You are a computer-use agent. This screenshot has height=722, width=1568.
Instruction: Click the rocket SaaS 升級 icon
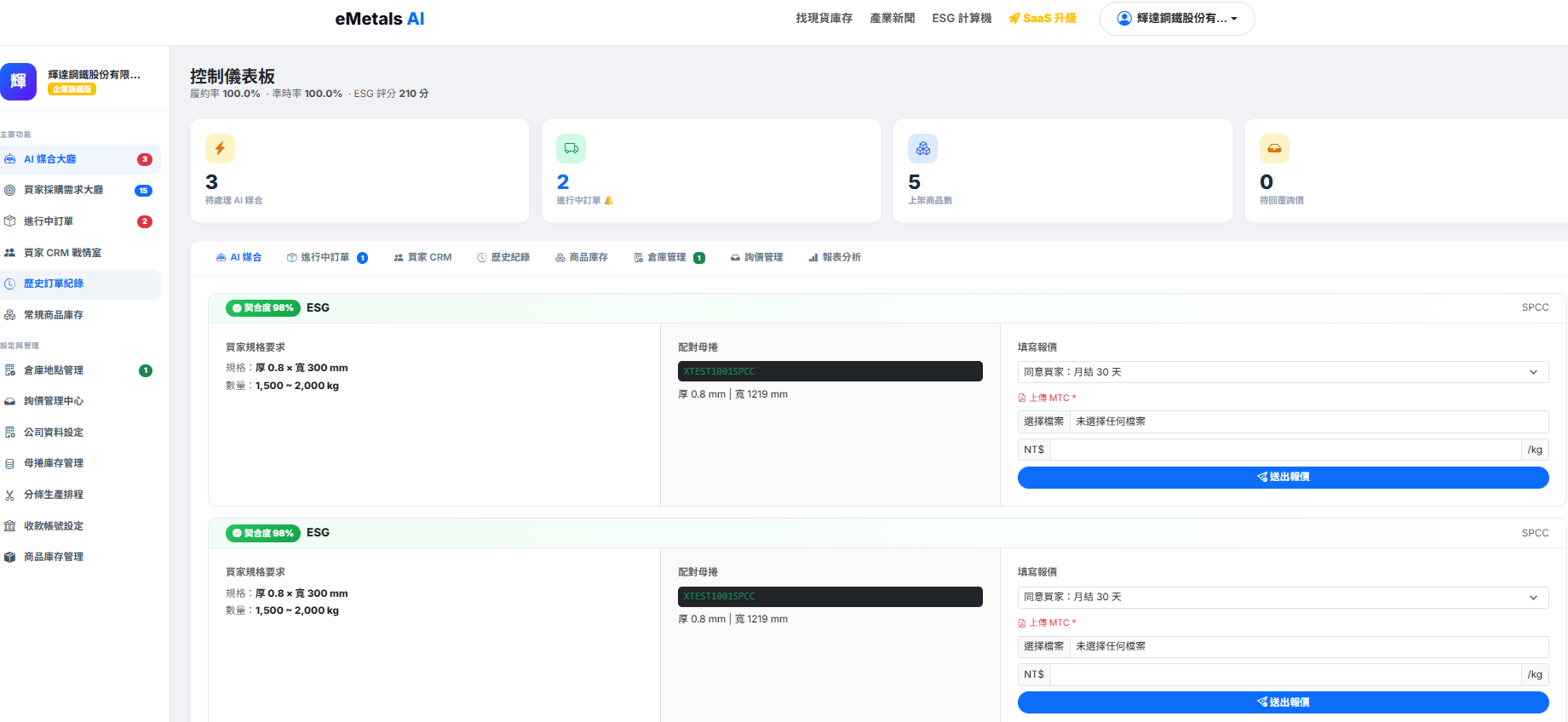pyautogui.click(x=1014, y=19)
